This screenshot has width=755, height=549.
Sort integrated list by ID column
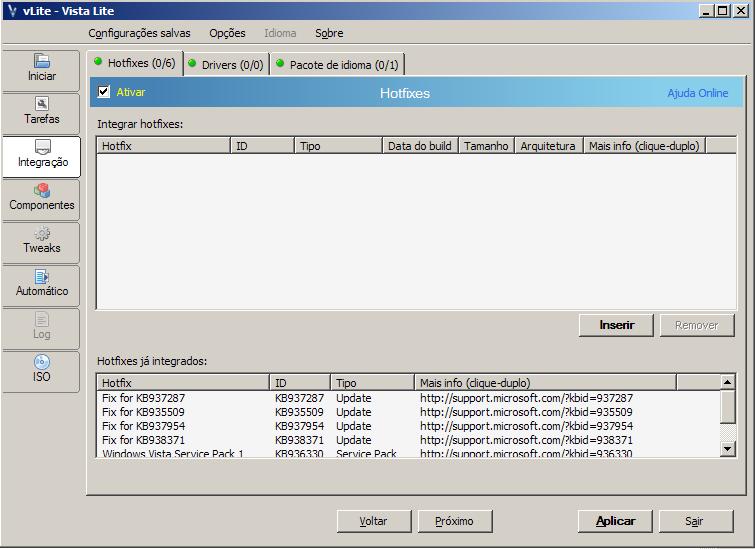(x=300, y=383)
